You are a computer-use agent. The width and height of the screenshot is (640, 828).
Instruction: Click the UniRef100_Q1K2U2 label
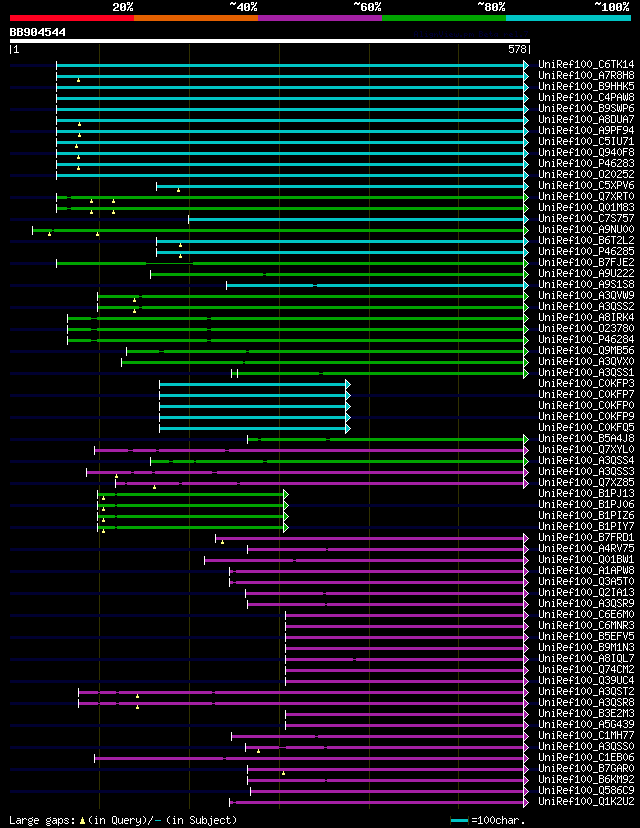586,802
